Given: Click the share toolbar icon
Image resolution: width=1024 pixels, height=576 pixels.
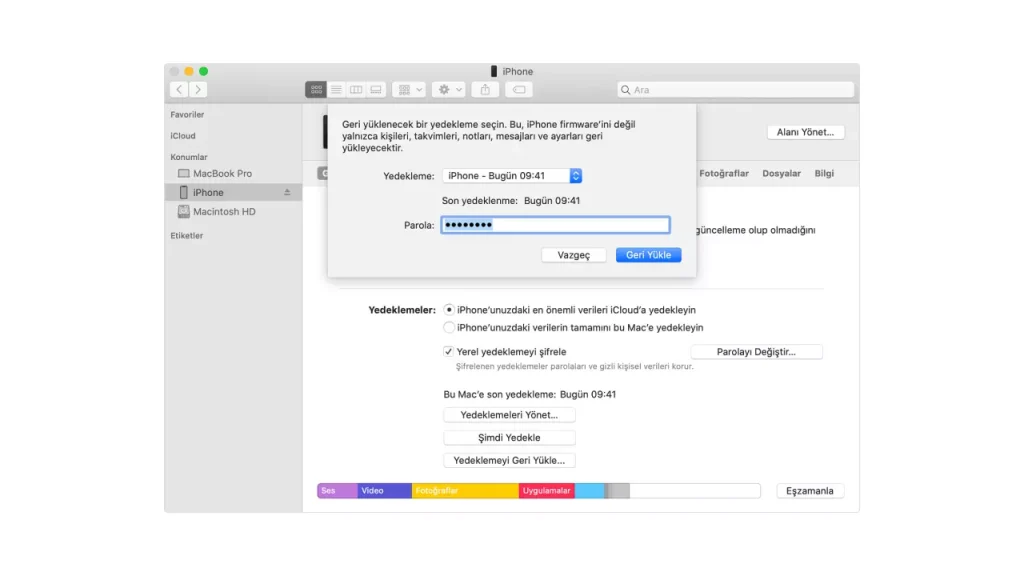Looking at the screenshot, I should coord(485,89).
